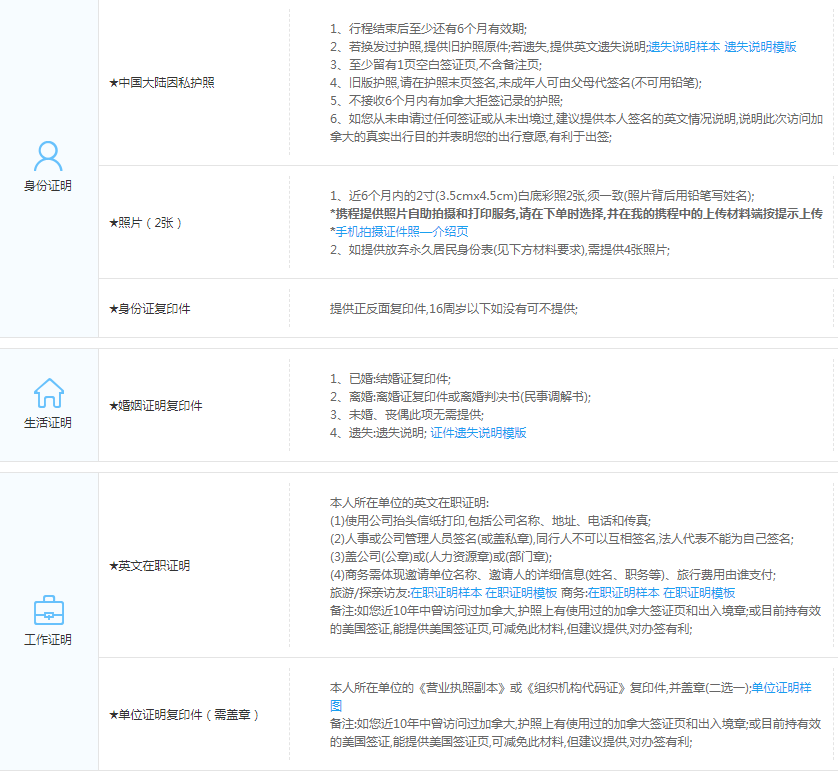Screen dimensions: 838x772
Task: Click the 身份证明 person icon
Action: click(48, 156)
